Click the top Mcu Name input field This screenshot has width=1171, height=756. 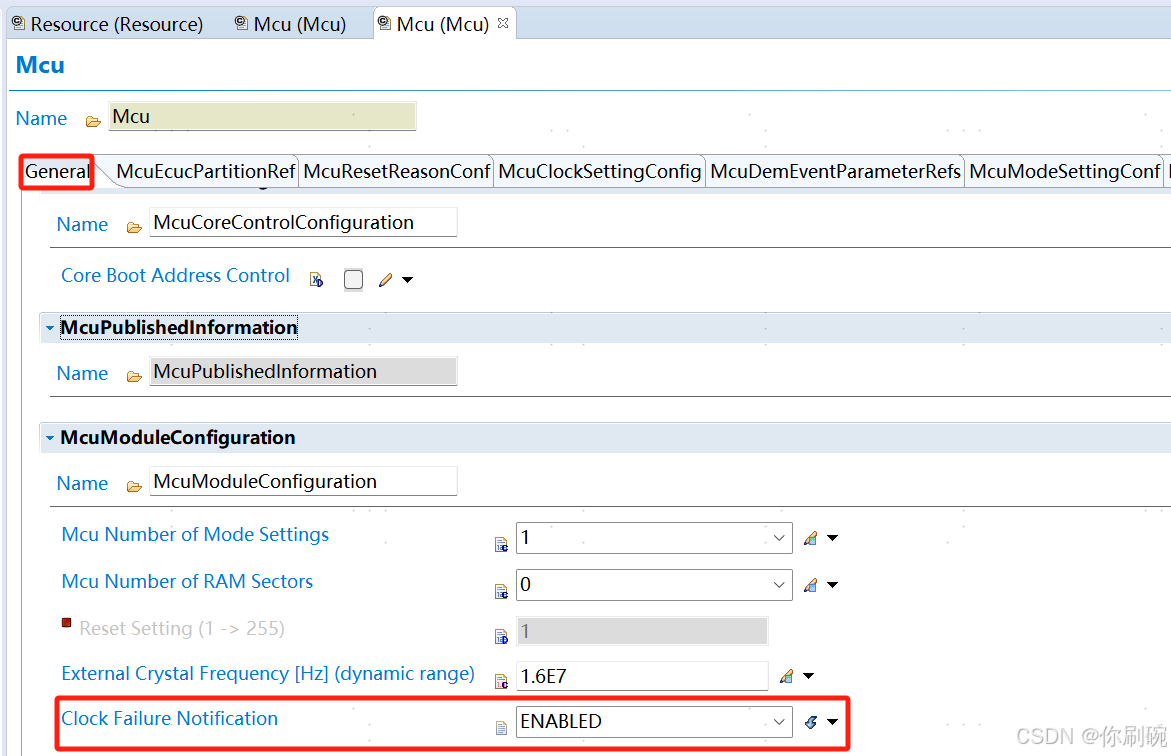click(x=262, y=117)
